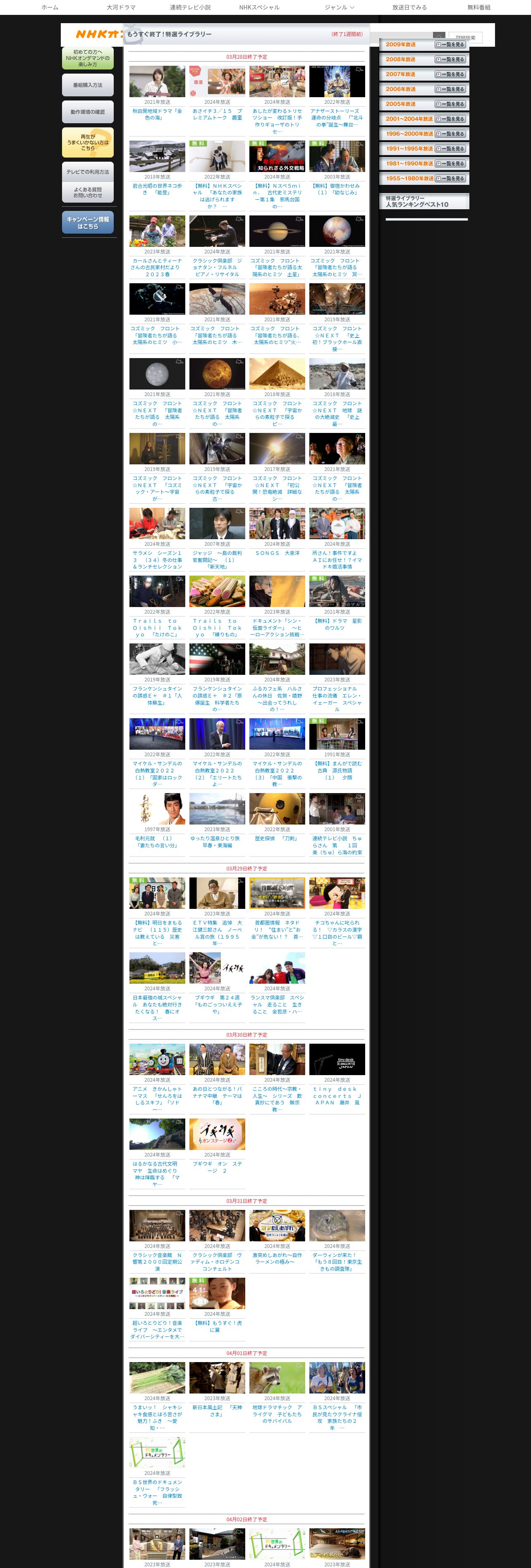531x1568 pixels.
Task: Click 一覧を見る for 2005年放送
Action: point(450,104)
